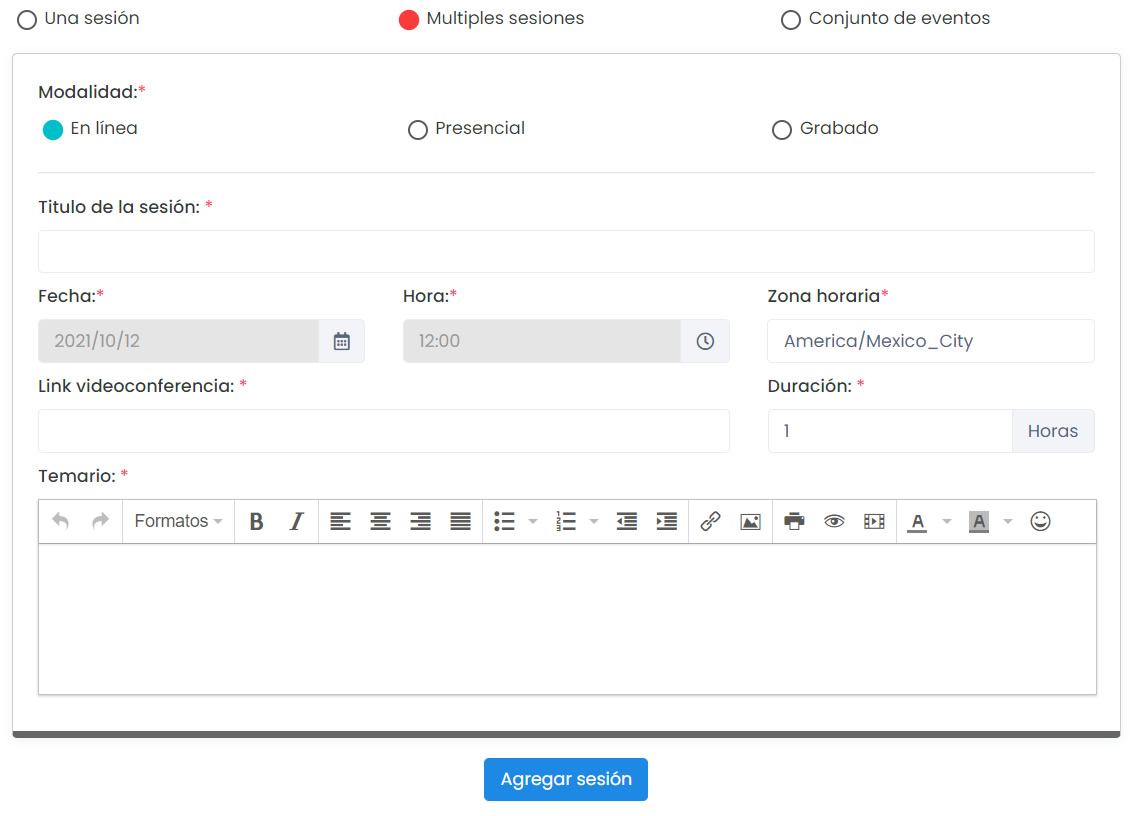Open the text color picker arrow

point(947,521)
